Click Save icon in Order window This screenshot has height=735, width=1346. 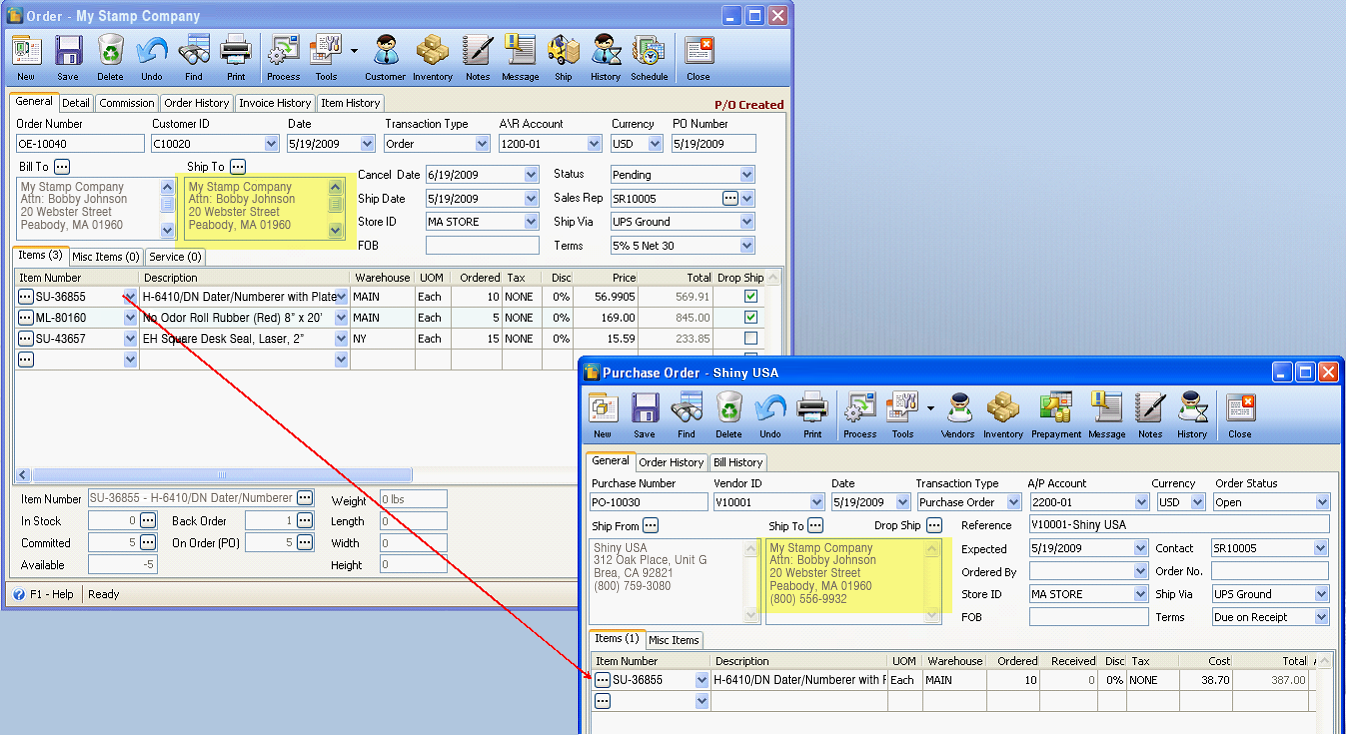(x=68, y=50)
